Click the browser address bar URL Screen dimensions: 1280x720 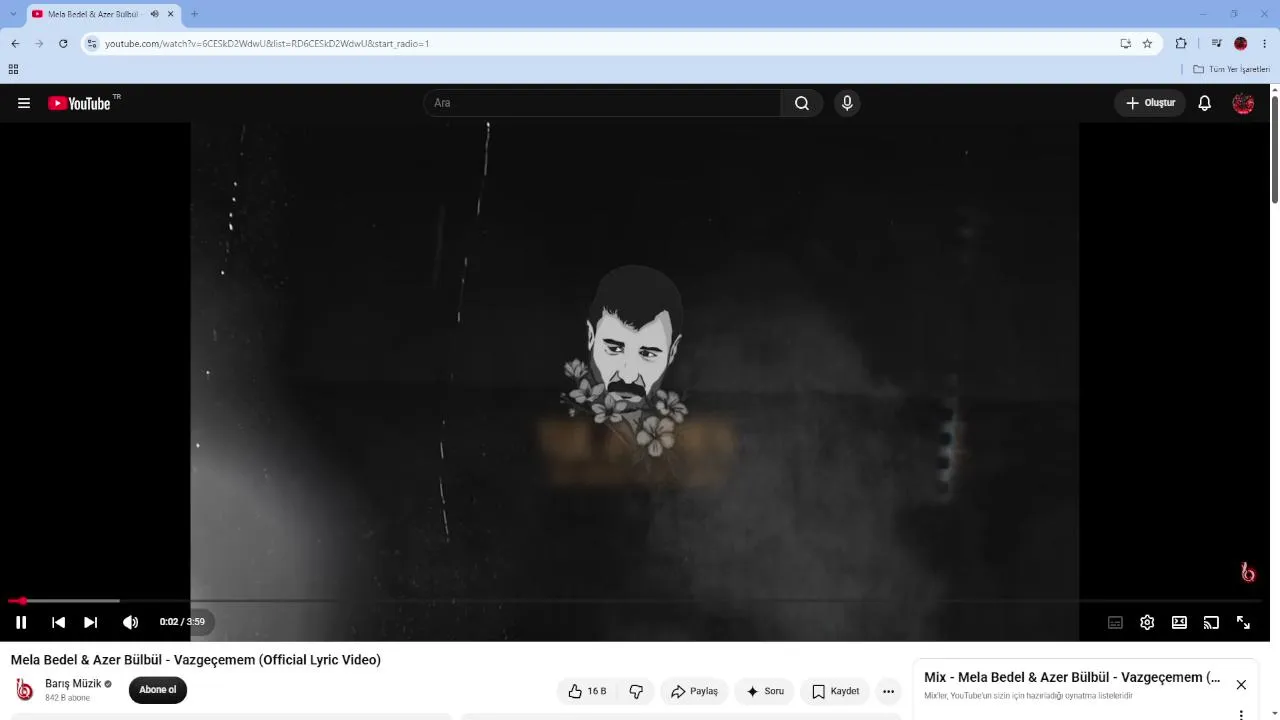(267, 44)
